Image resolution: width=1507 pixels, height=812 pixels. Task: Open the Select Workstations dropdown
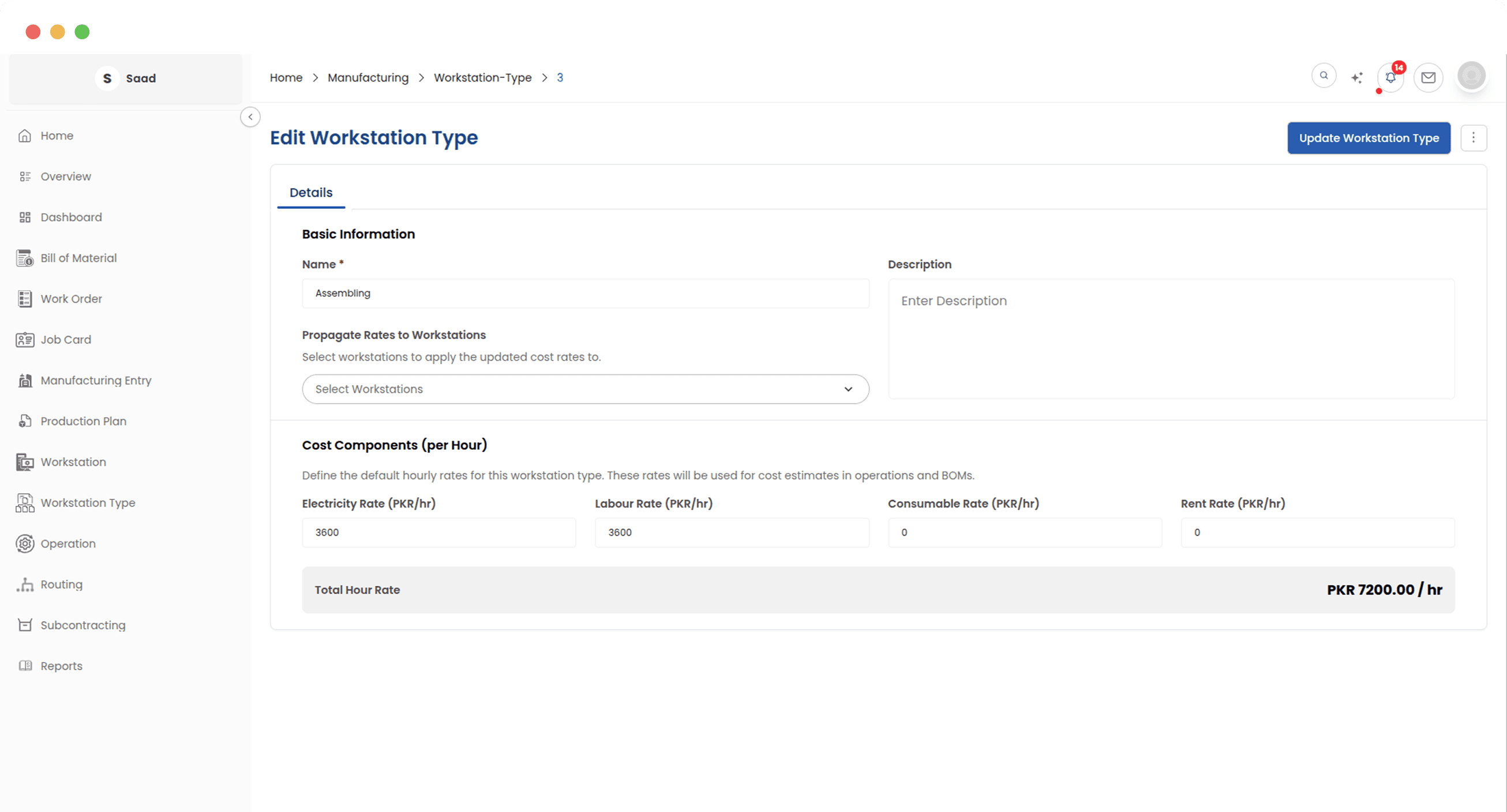click(585, 389)
